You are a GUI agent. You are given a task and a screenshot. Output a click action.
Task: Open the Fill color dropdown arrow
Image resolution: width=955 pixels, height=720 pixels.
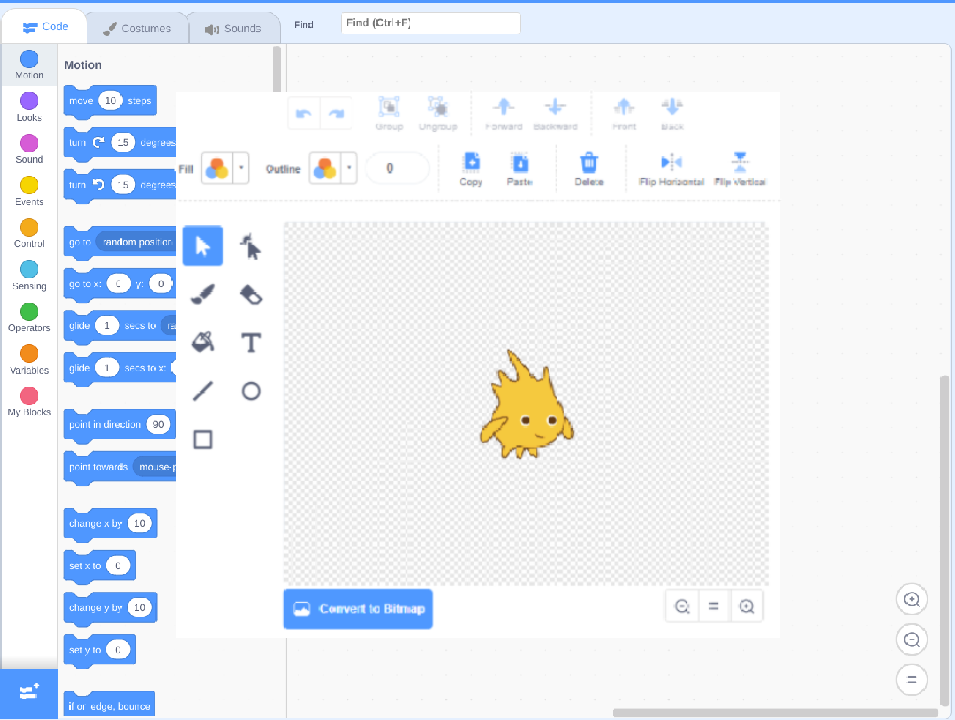point(241,168)
